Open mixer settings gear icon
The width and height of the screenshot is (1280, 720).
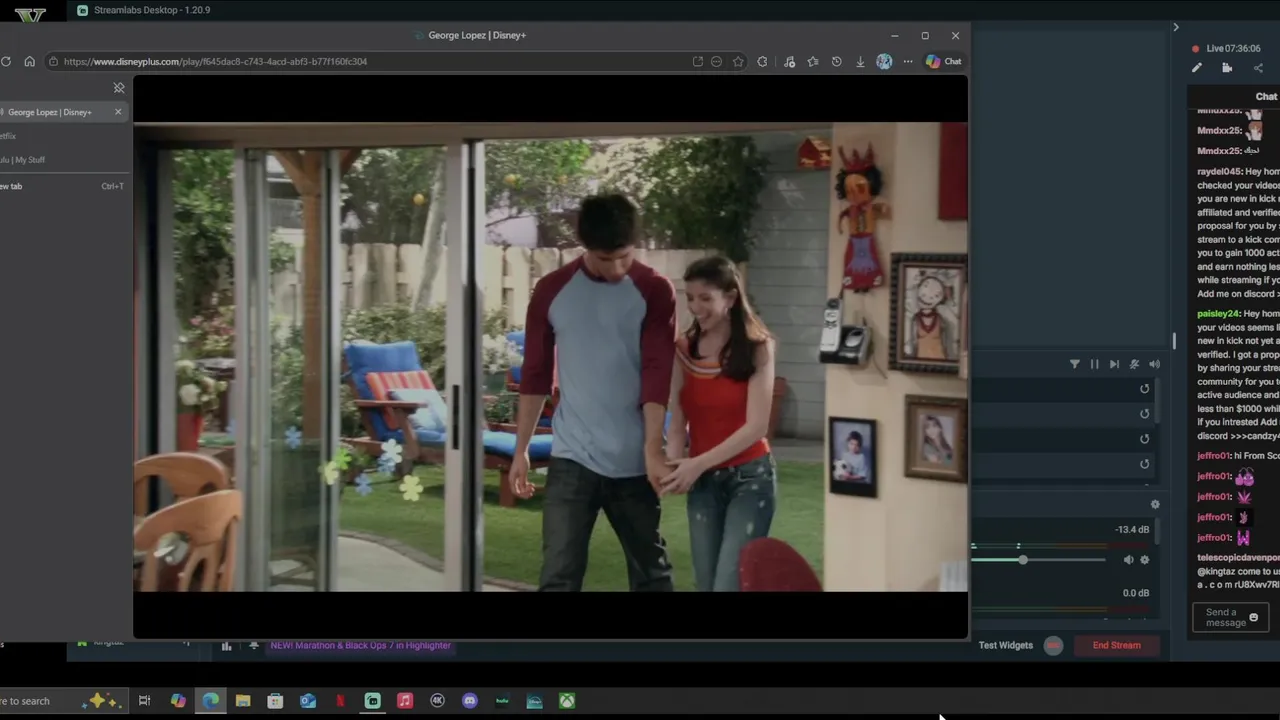[1155, 504]
